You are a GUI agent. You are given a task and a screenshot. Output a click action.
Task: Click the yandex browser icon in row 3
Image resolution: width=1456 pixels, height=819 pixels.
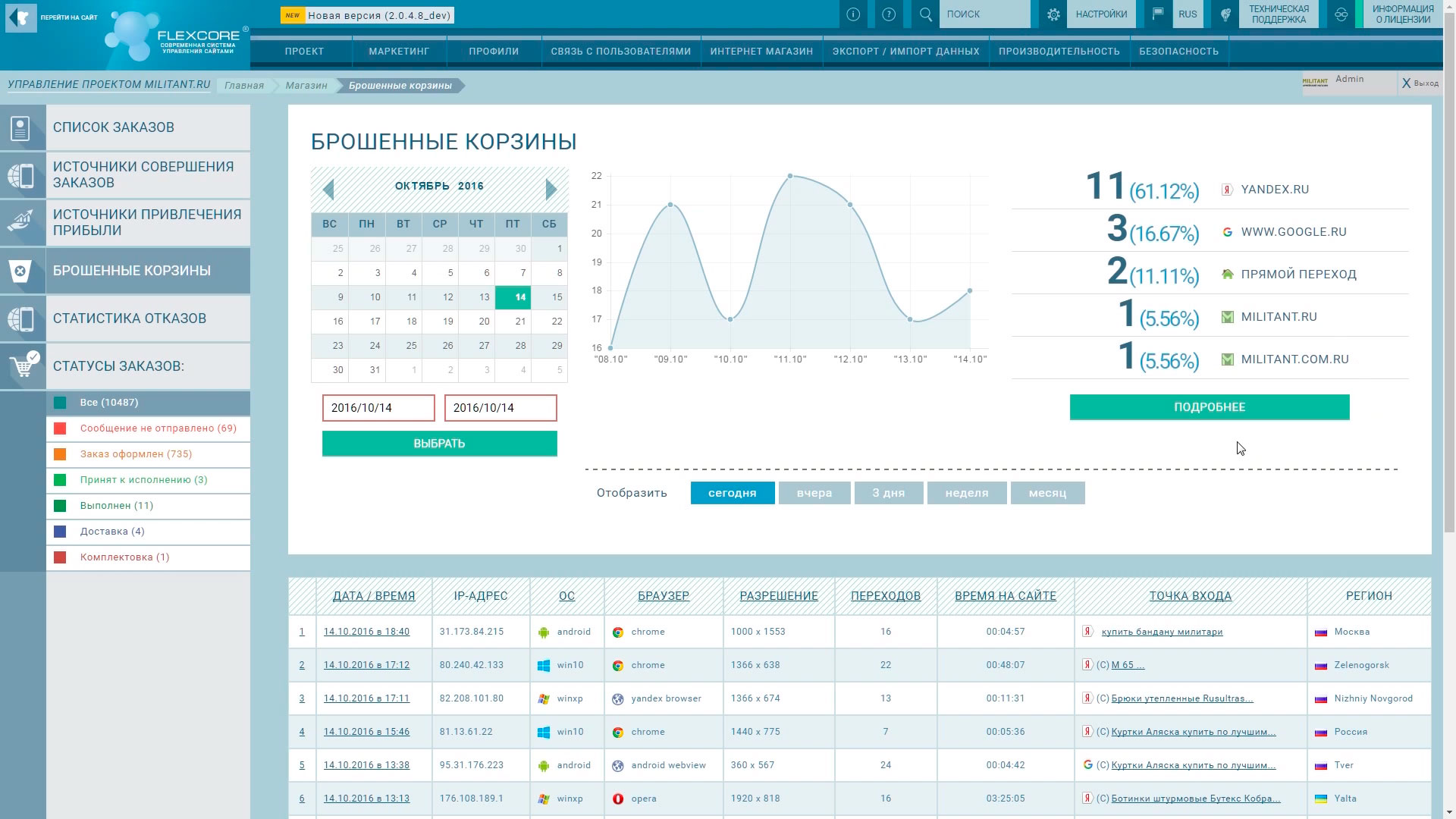click(618, 699)
